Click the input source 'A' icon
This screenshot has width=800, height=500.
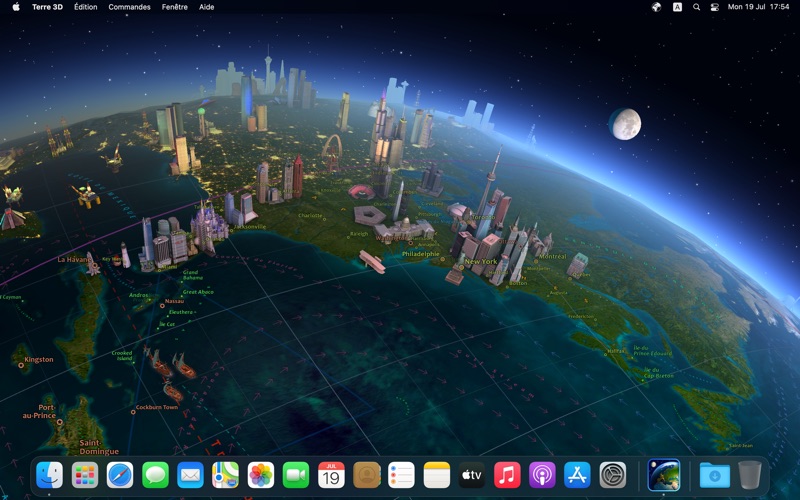(677, 7)
